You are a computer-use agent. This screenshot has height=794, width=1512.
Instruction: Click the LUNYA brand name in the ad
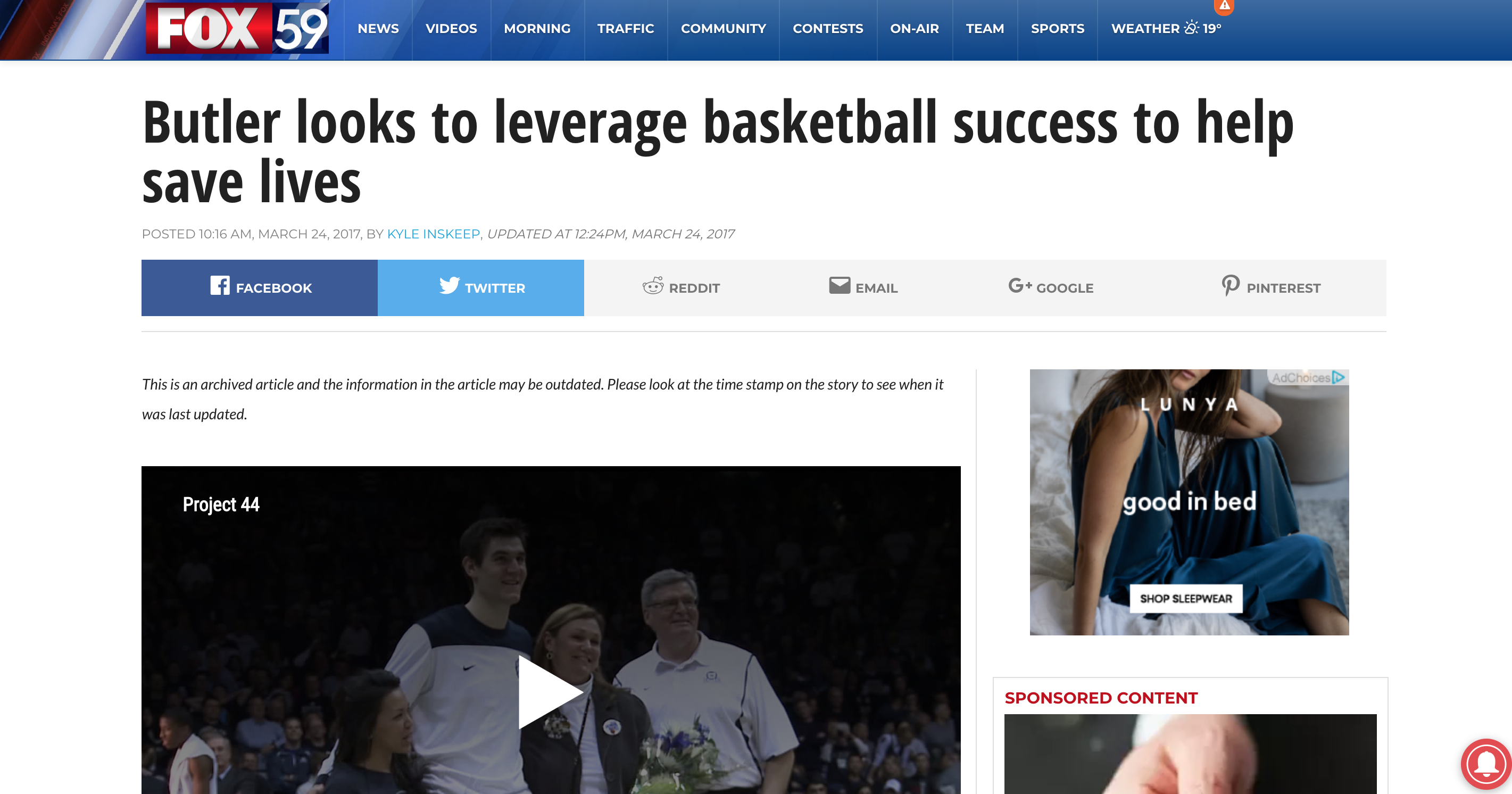pyautogui.click(x=1189, y=404)
